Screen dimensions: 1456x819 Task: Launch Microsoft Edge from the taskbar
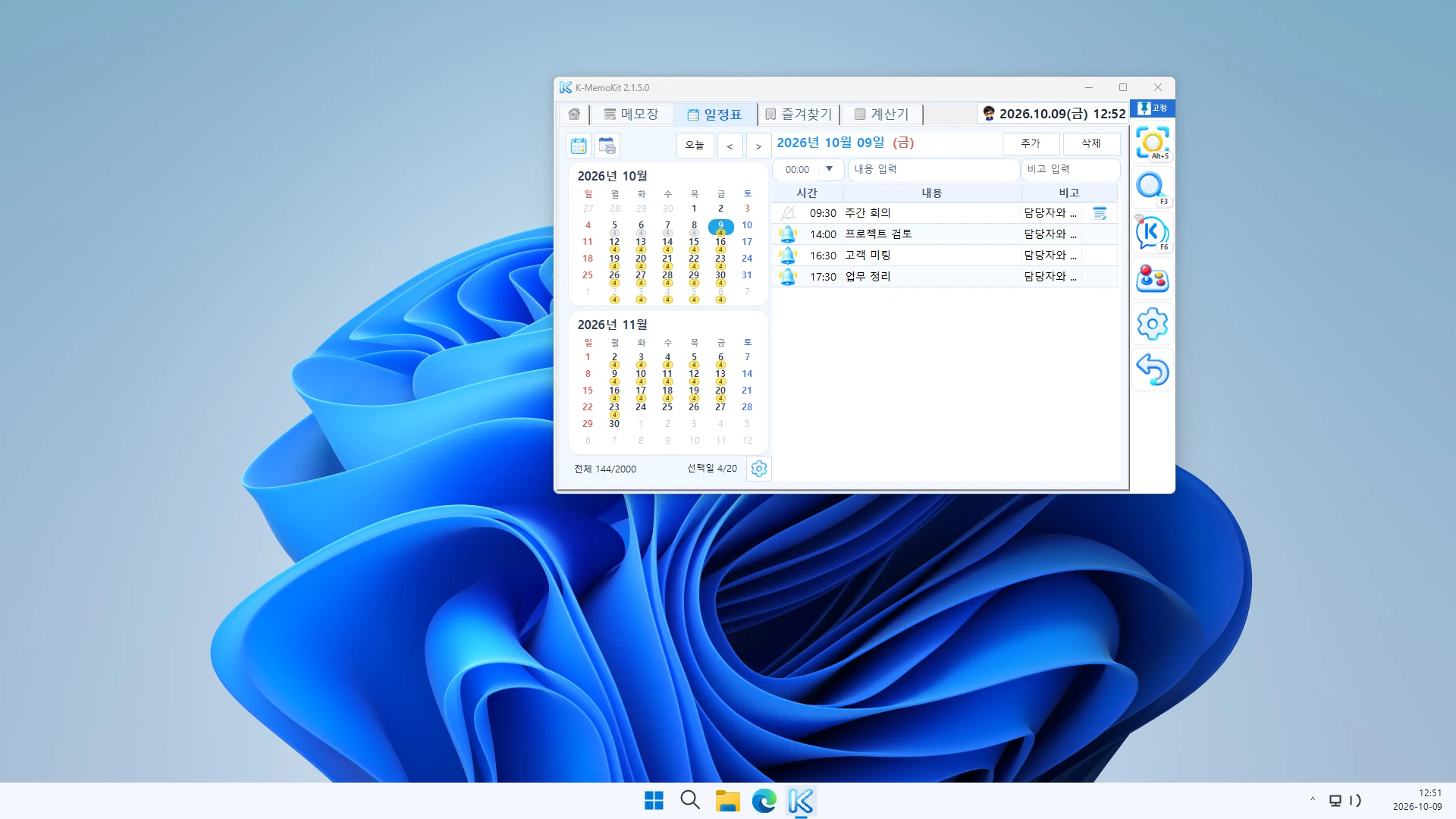point(764,801)
